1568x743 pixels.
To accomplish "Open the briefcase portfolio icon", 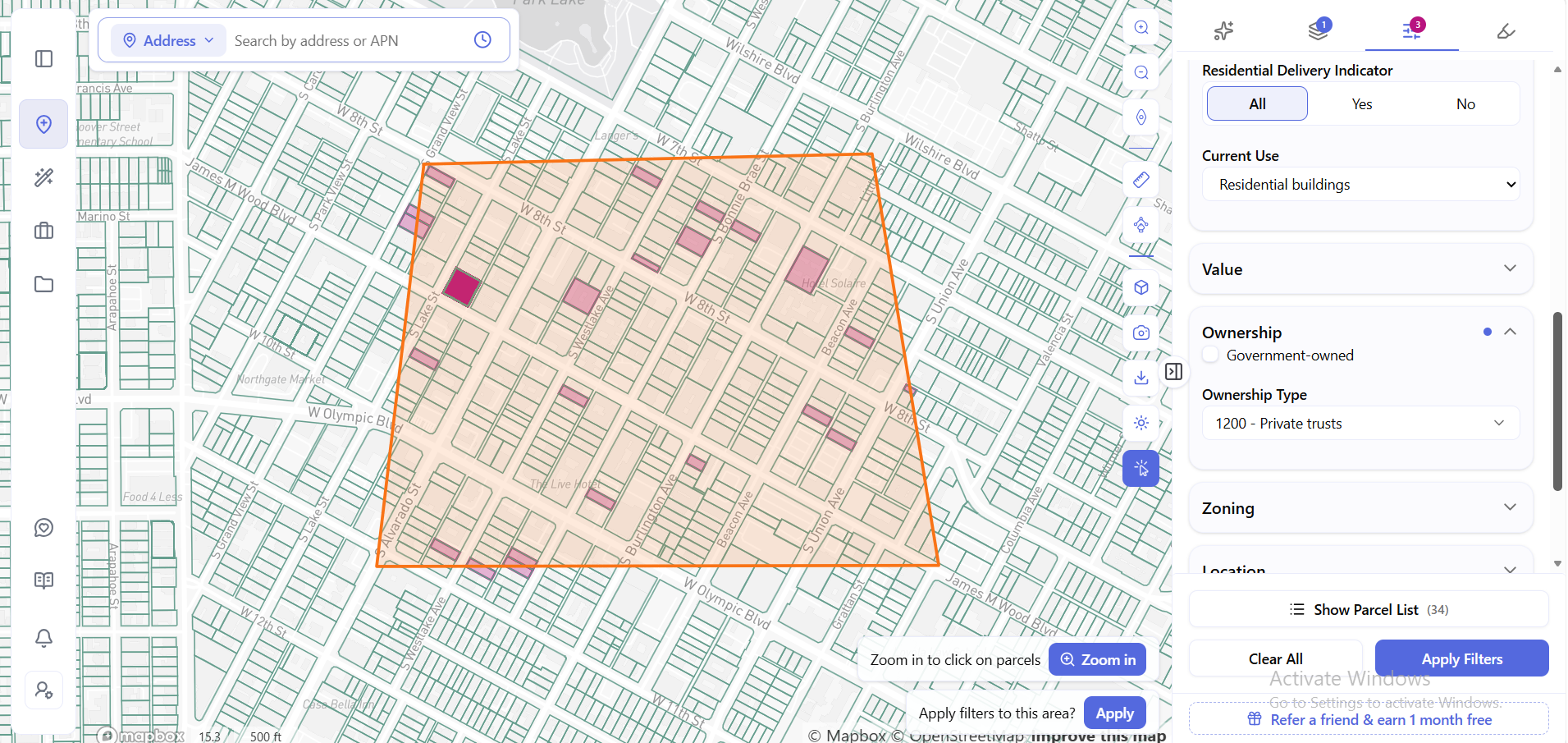I will (x=44, y=231).
